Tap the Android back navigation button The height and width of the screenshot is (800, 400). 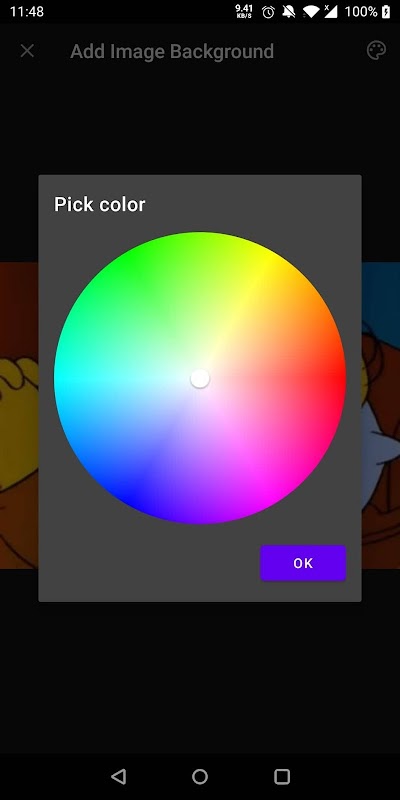coord(118,777)
